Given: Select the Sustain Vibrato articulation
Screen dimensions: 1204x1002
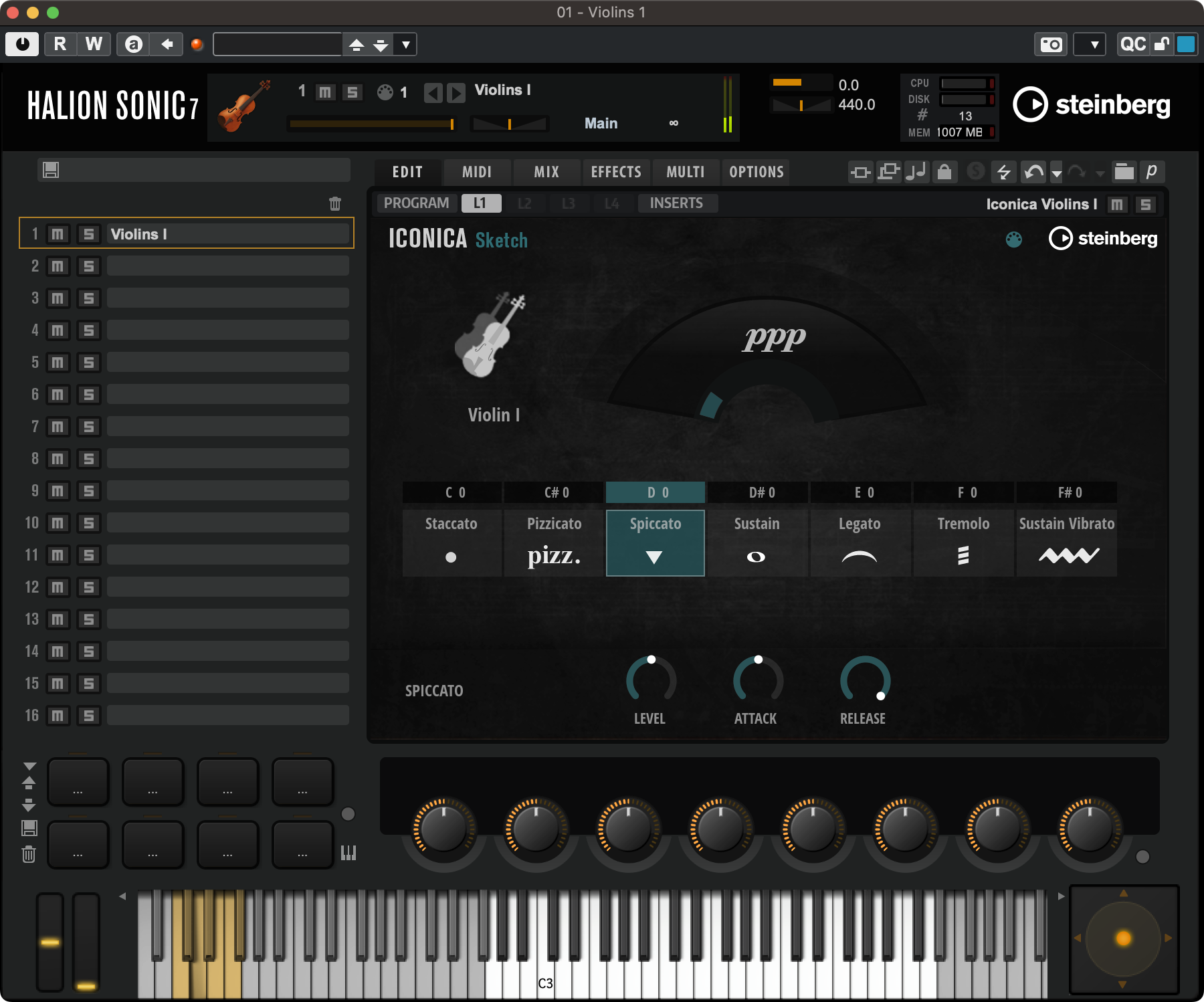Looking at the screenshot, I should 1067,542.
